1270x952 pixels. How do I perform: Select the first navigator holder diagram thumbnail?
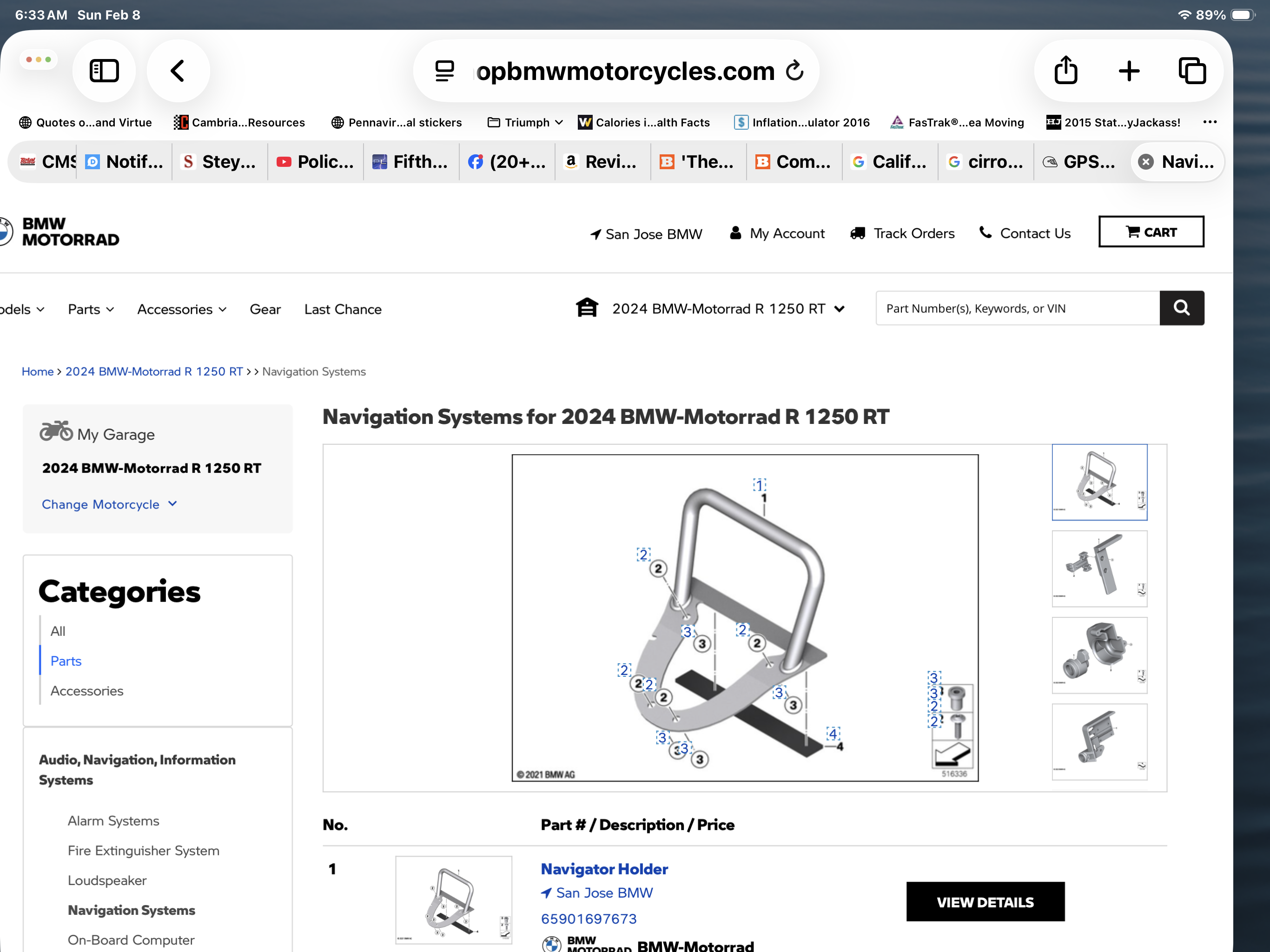(1099, 483)
